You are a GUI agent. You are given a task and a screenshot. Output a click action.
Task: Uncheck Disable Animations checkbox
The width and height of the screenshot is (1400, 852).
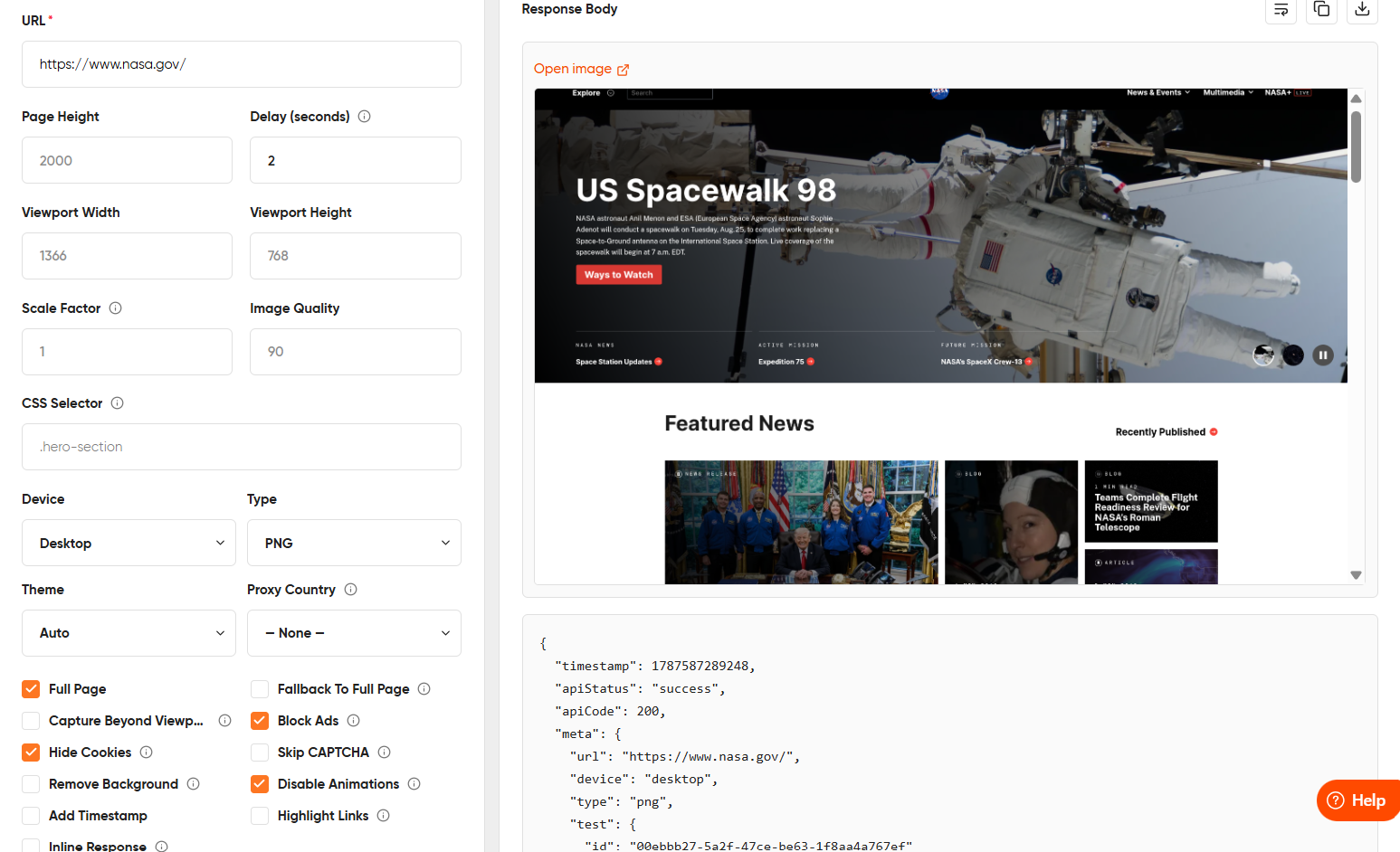[x=260, y=784]
